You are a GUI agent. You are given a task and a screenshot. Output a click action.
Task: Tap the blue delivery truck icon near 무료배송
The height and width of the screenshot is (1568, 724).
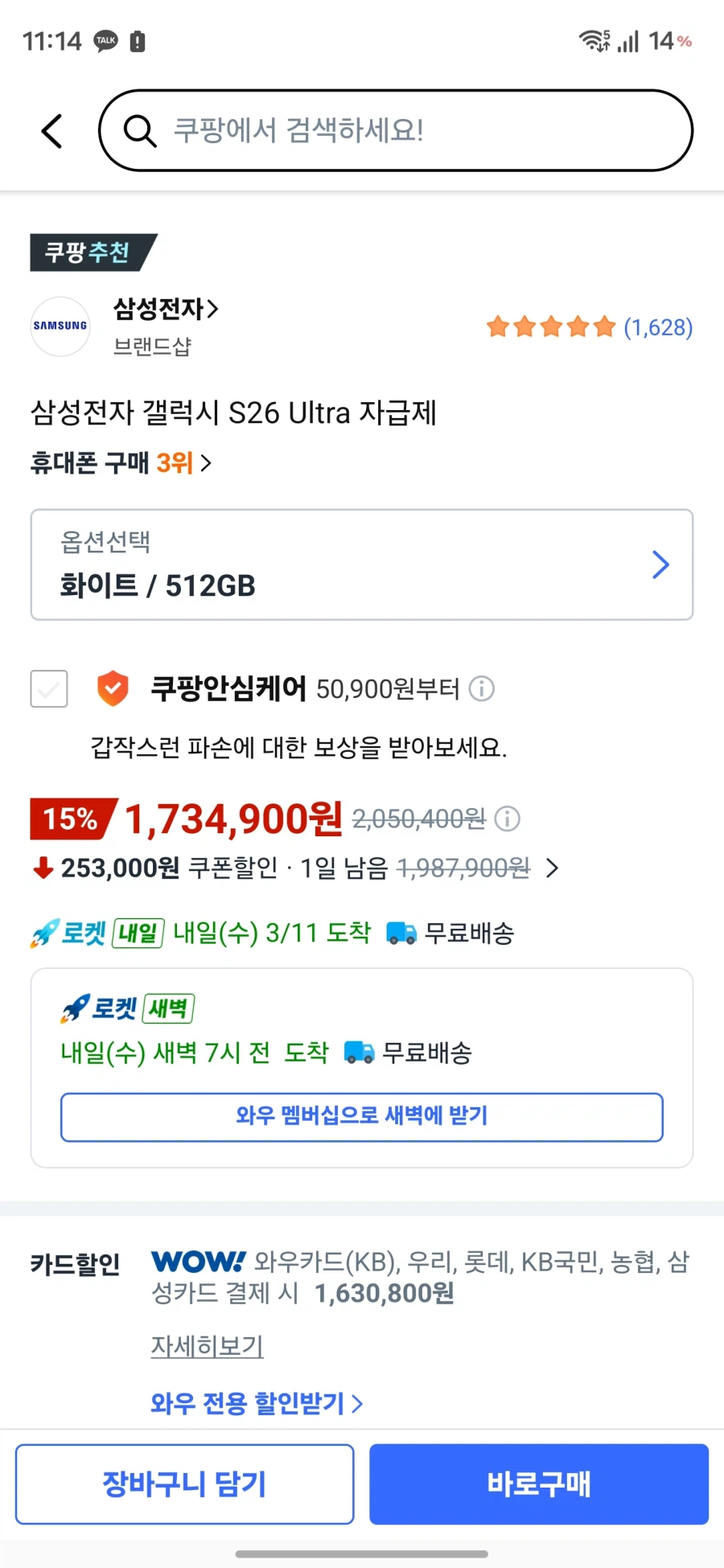(x=401, y=933)
